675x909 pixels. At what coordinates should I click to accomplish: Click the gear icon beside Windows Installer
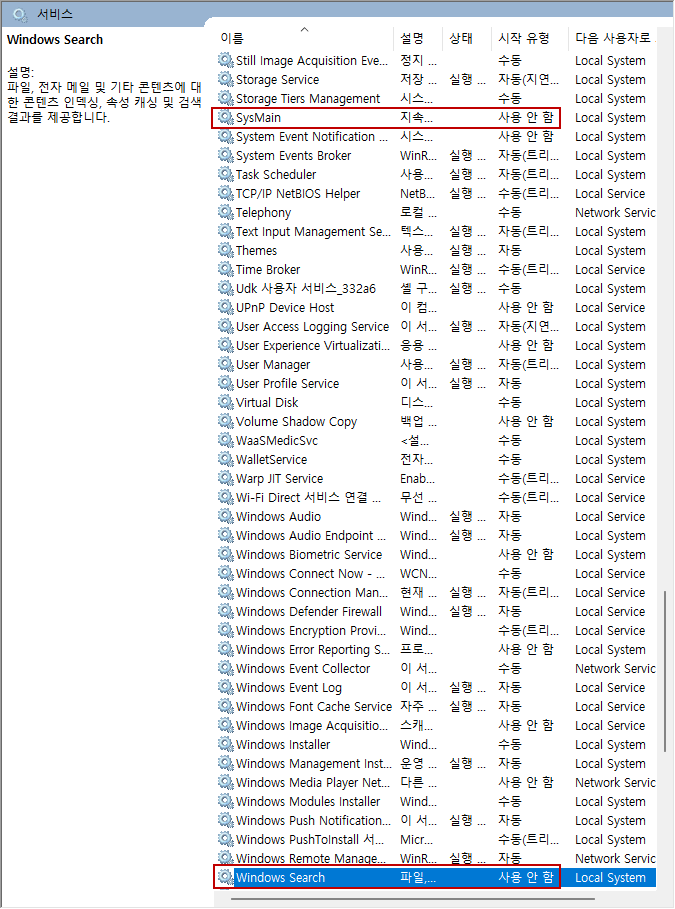(x=226, y=744)
